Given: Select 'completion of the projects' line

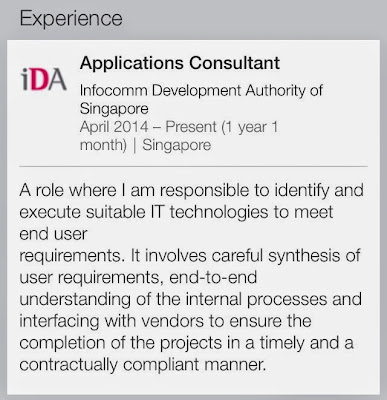Looking at the screenshot, I should click(x=186, y=343).
